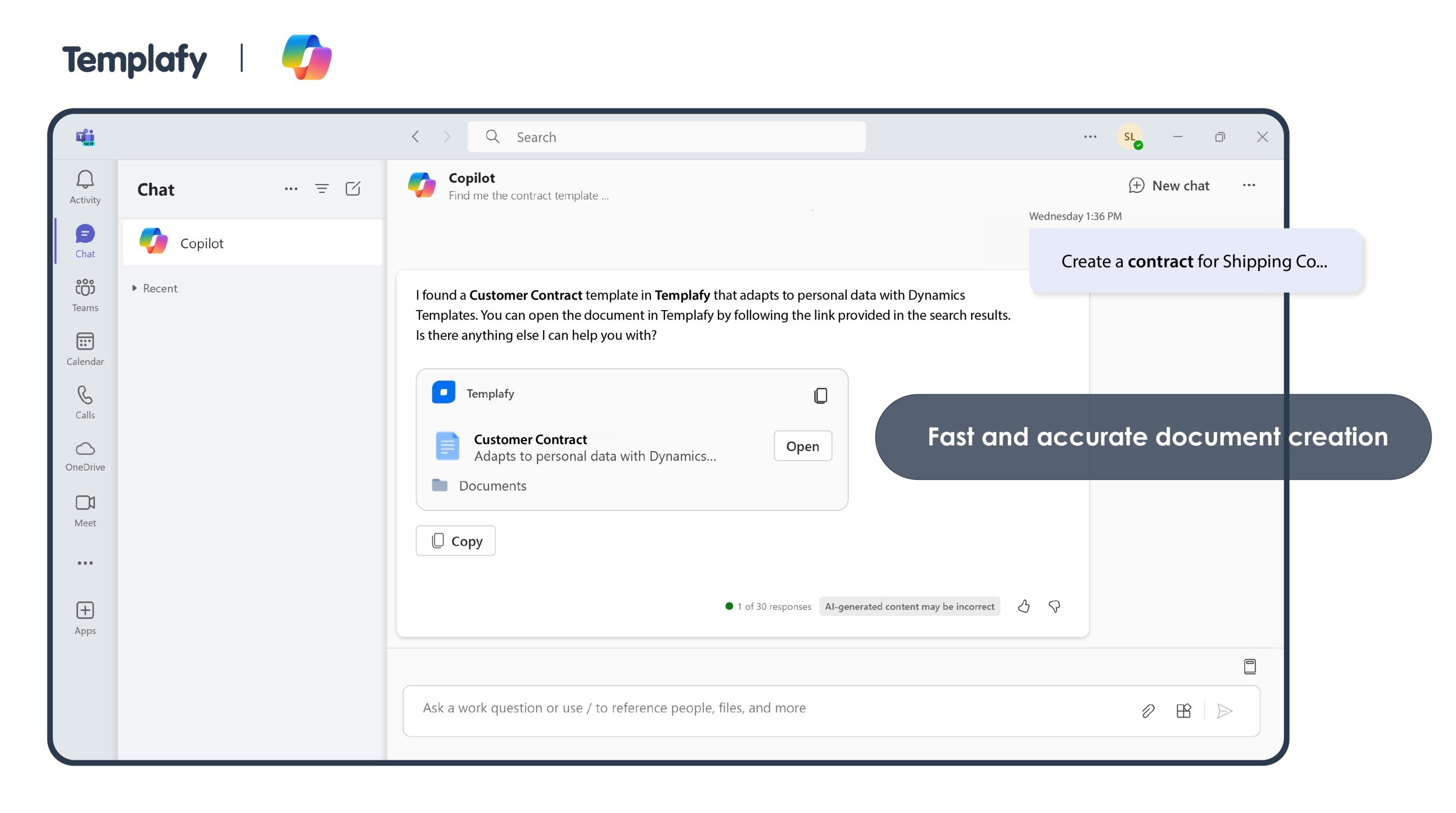The height and width of the screenshot is (813, 1456).
Task: Click the Copilot logo in chat header
Action: (422, 185)
